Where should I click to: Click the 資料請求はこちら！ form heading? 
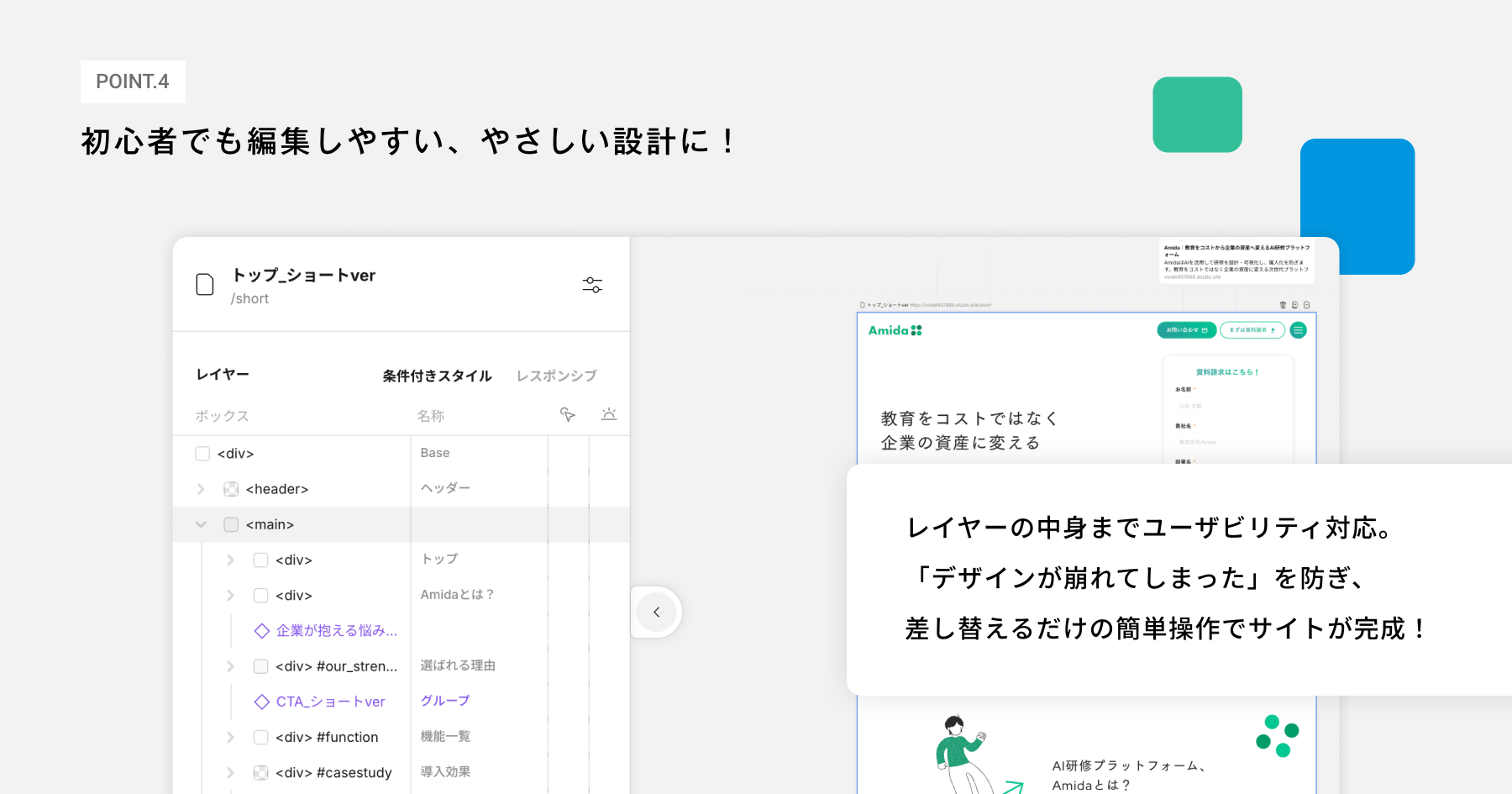tap(1227, 371)
